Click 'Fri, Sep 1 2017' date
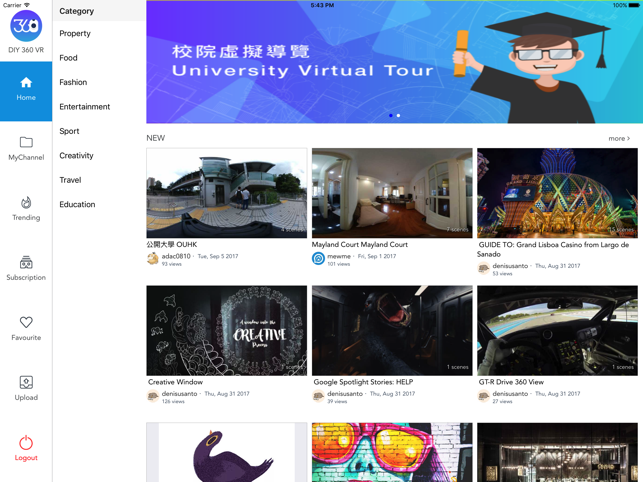643x482 pixels. (x=377, y=256)
